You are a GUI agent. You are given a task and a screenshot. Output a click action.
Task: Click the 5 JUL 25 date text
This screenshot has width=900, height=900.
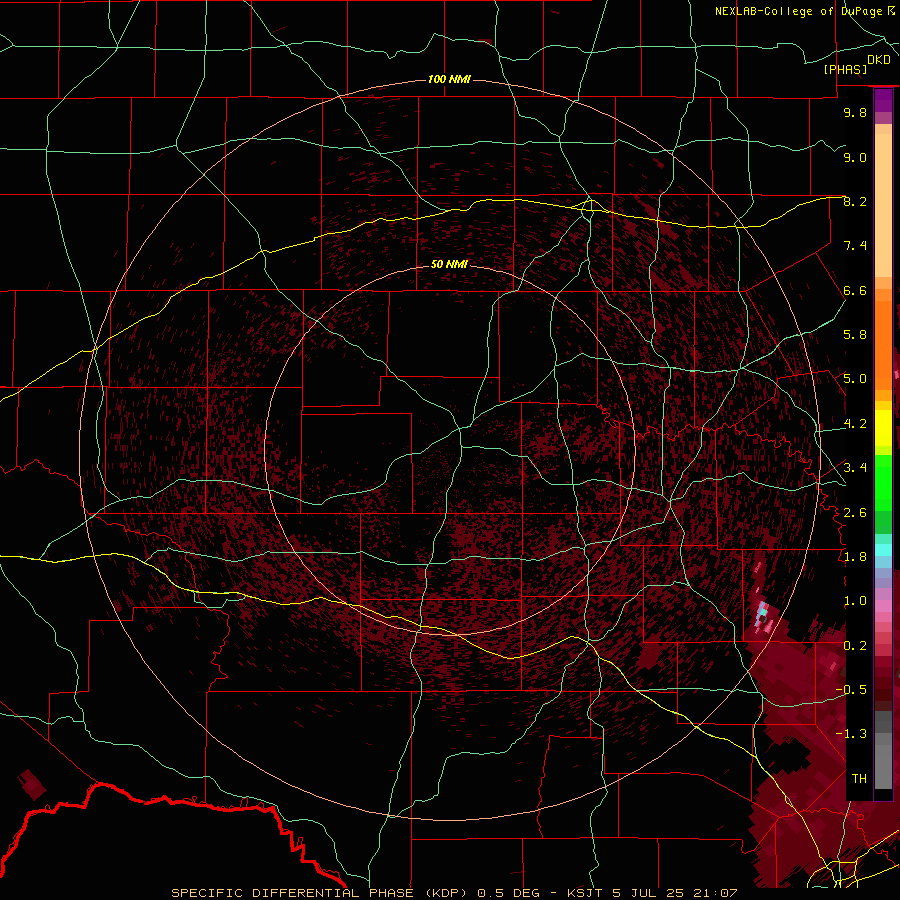(x=648, y=893)
